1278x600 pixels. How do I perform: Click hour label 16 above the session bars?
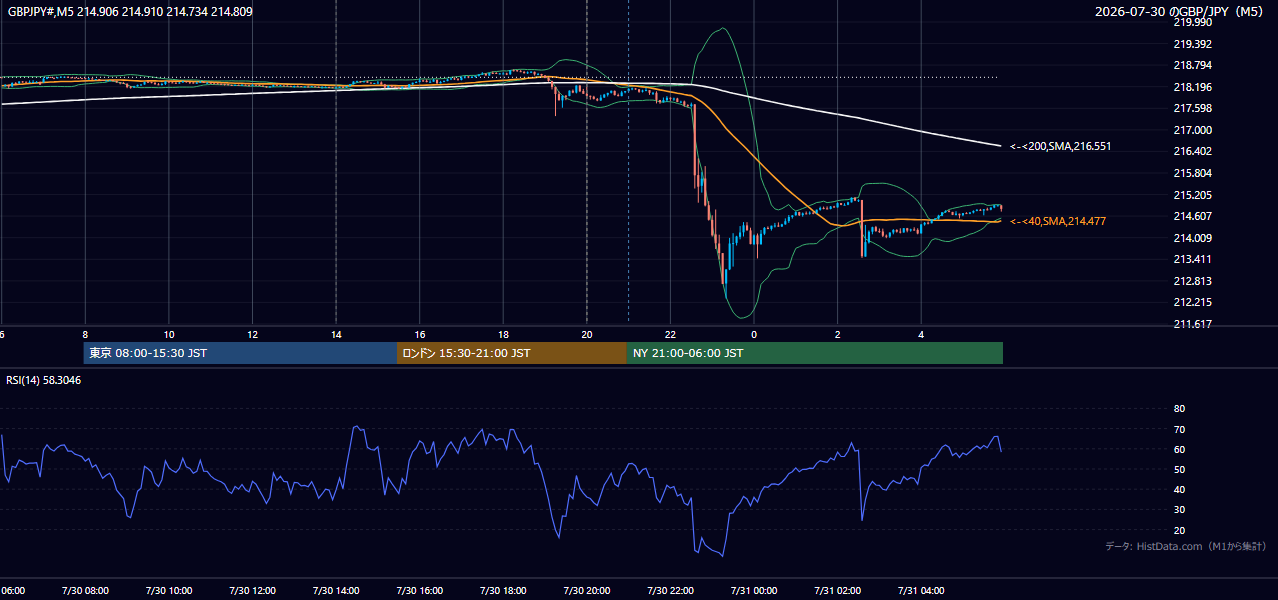click(420, 335)
